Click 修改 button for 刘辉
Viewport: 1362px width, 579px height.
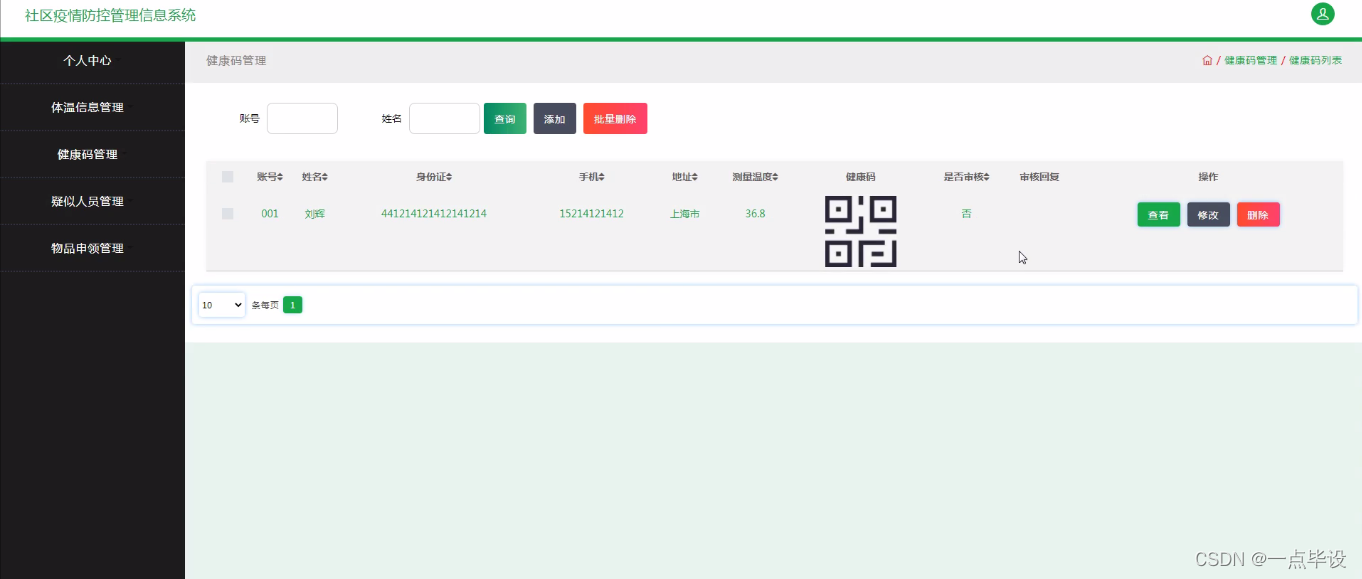coord(1208,215)
